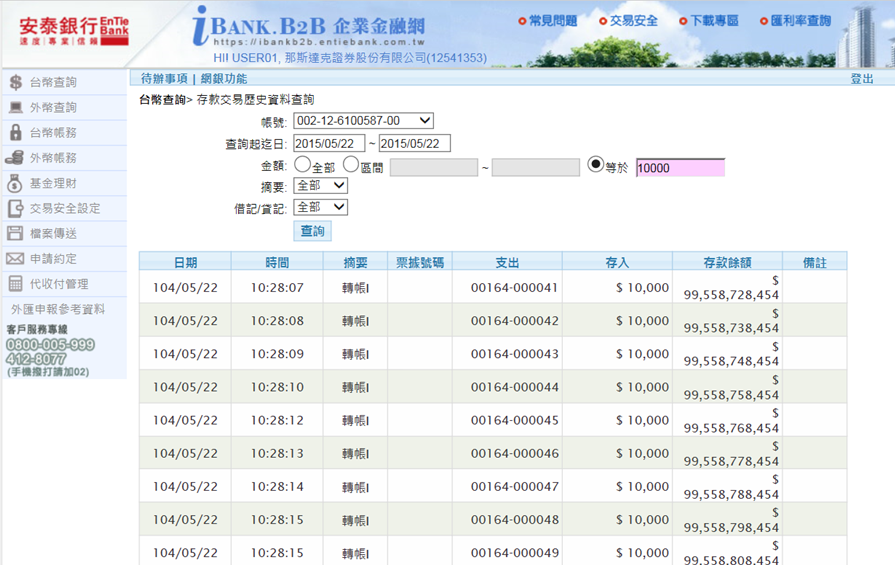Click the 查詢 search button
This screenshot has height=574, width=895.
[312, 231]
